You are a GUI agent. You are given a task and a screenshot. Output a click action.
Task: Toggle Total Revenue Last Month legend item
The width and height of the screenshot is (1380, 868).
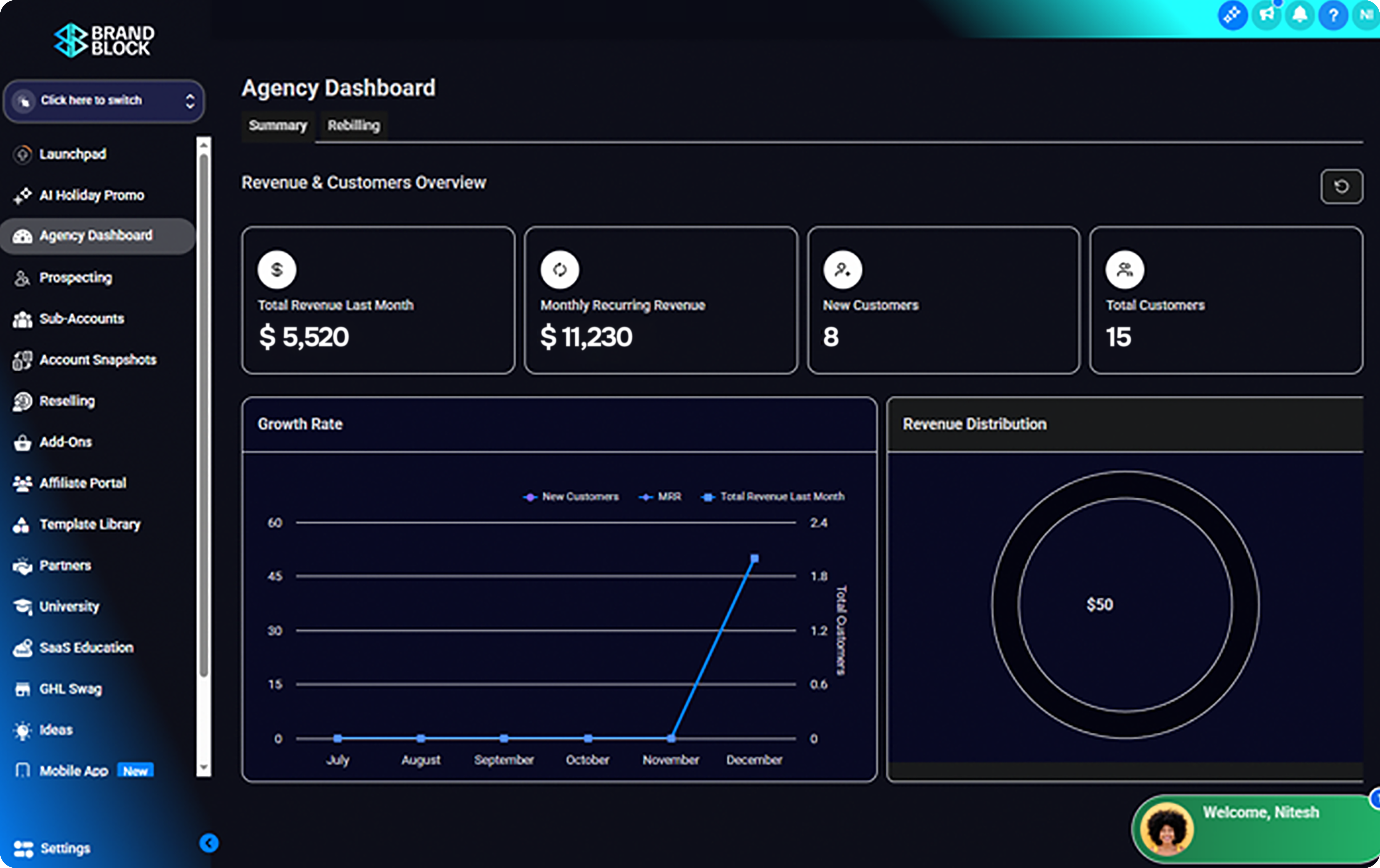pos(772,497)
